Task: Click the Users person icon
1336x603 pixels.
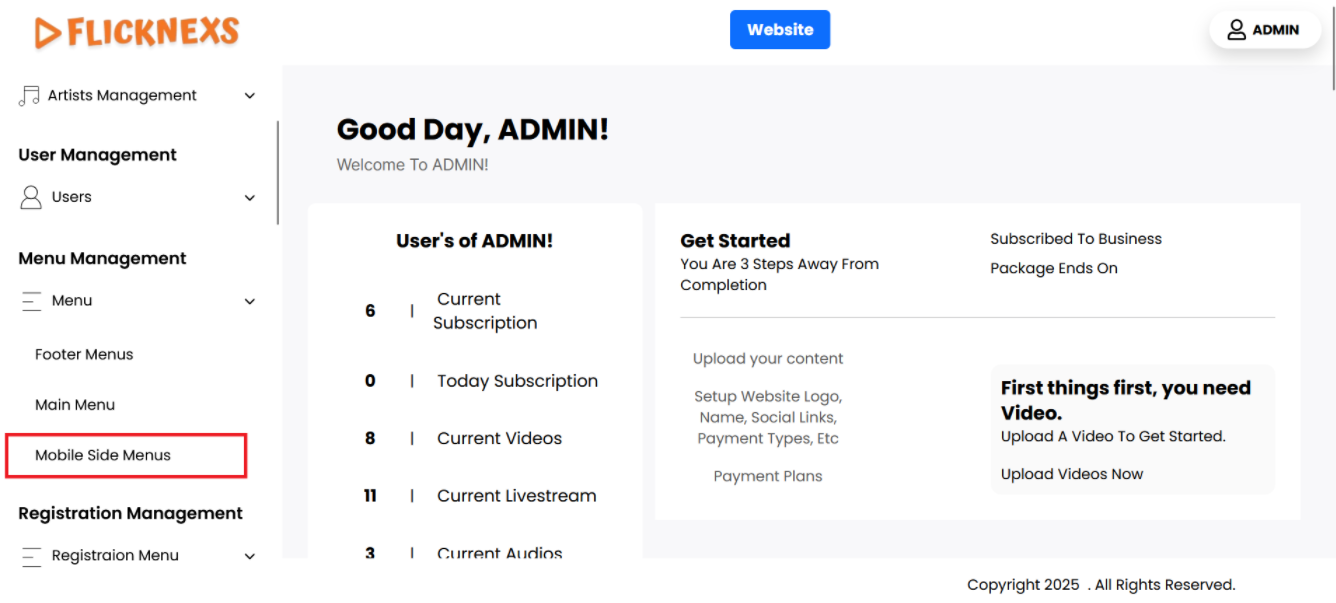Action: point(31,197)
